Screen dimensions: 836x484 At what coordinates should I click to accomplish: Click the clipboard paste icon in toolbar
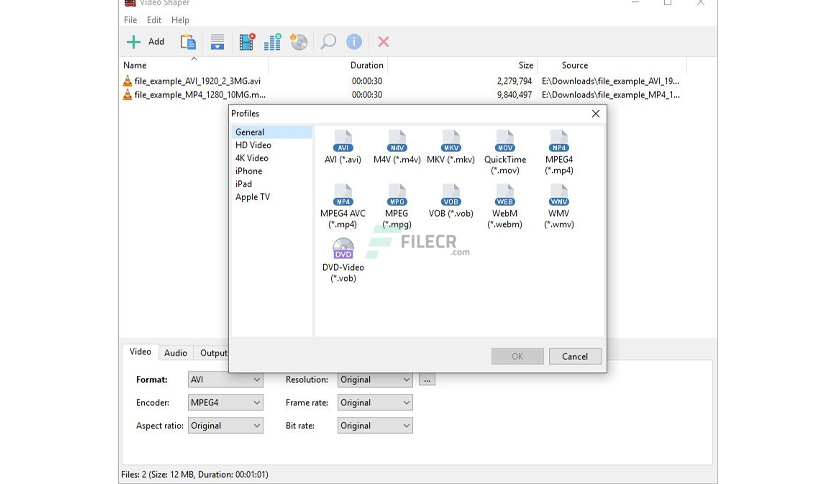(188, 42)
